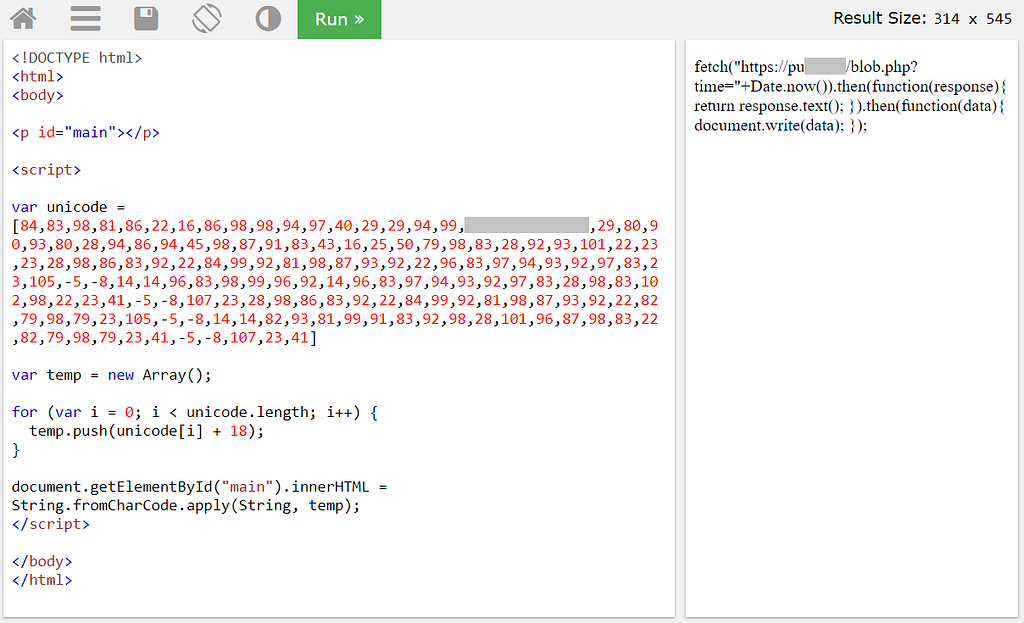Click the opening script tag
1024x623 pixels.
tap(46, 170)
